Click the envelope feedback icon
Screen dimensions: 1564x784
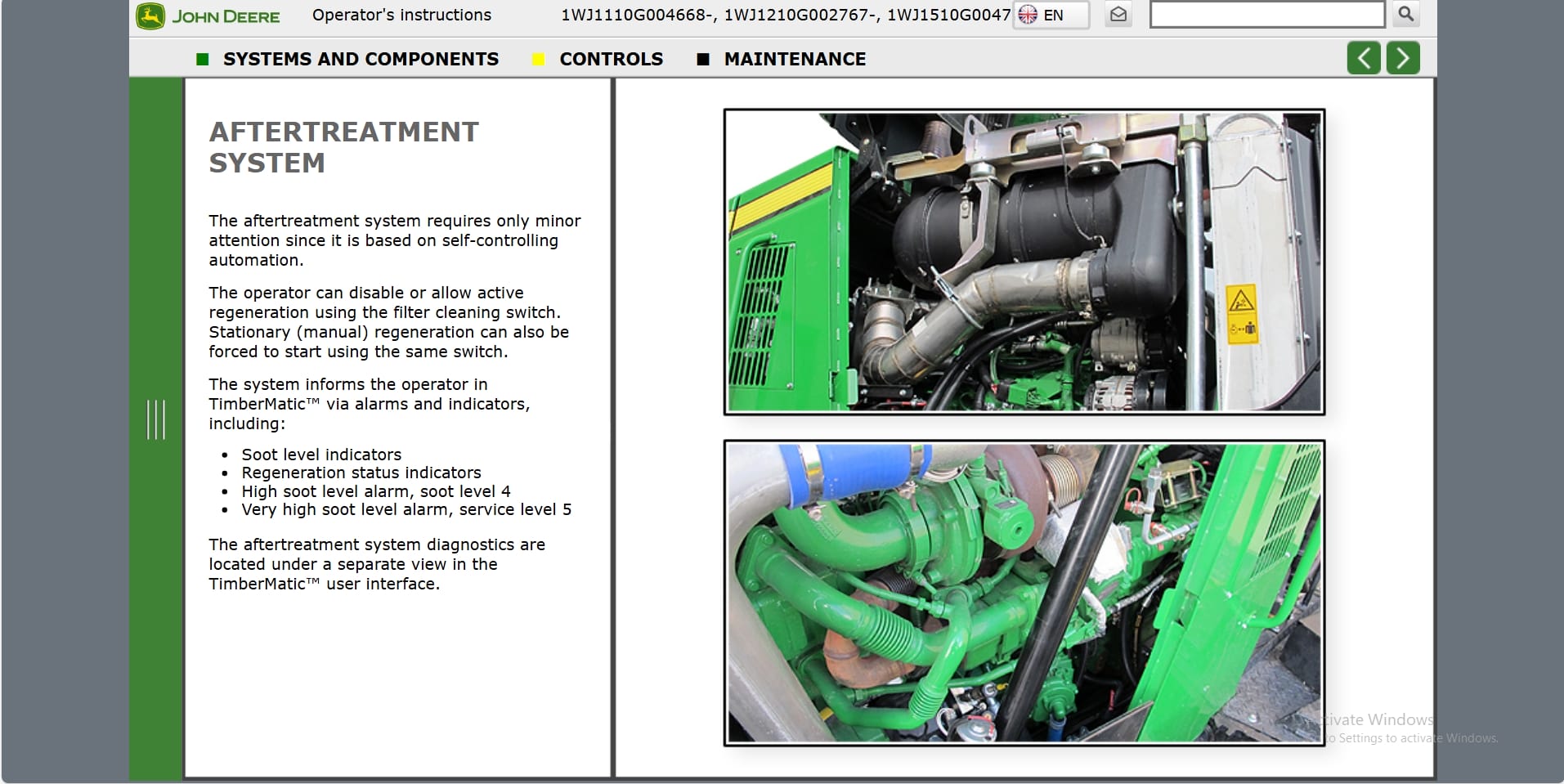coord(1118,15)
